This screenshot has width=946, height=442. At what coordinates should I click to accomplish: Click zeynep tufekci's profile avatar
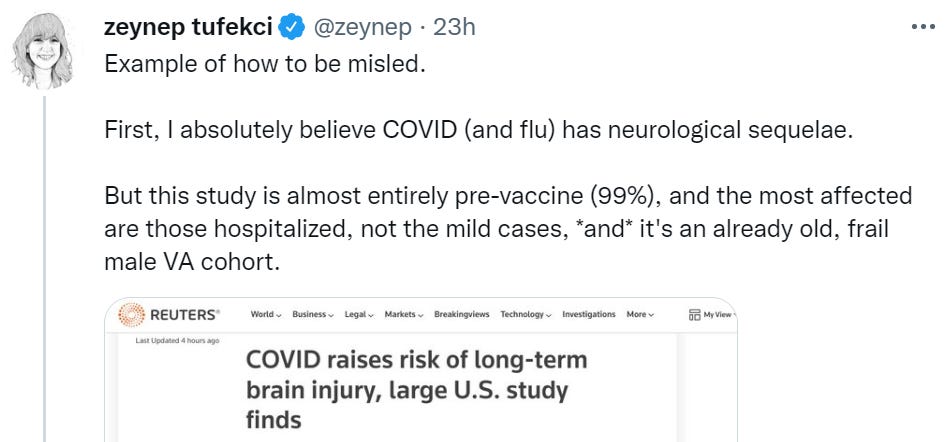coord(44,52)
